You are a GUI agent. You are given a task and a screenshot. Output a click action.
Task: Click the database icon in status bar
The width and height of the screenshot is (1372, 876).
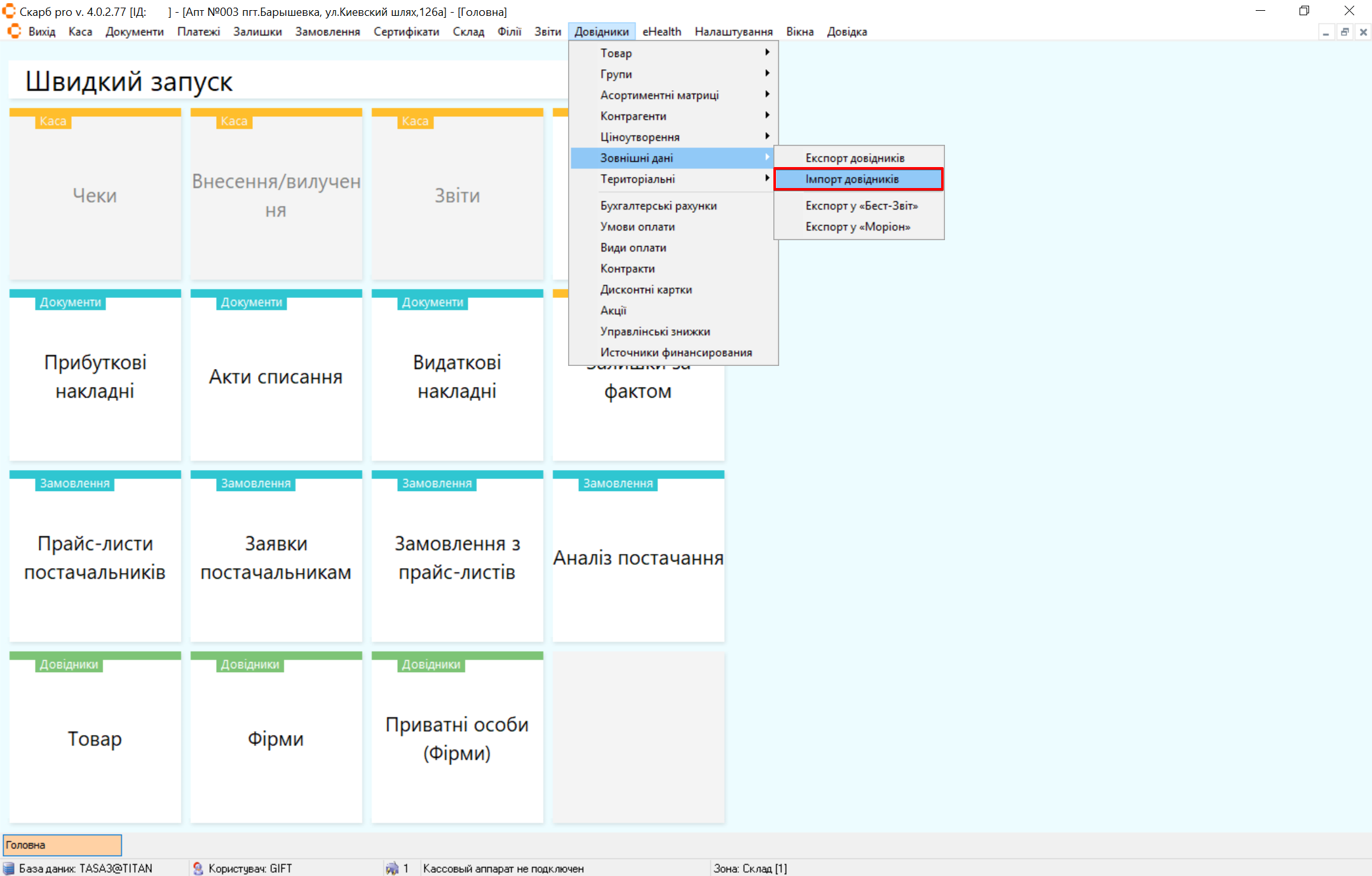click(9, 868)
